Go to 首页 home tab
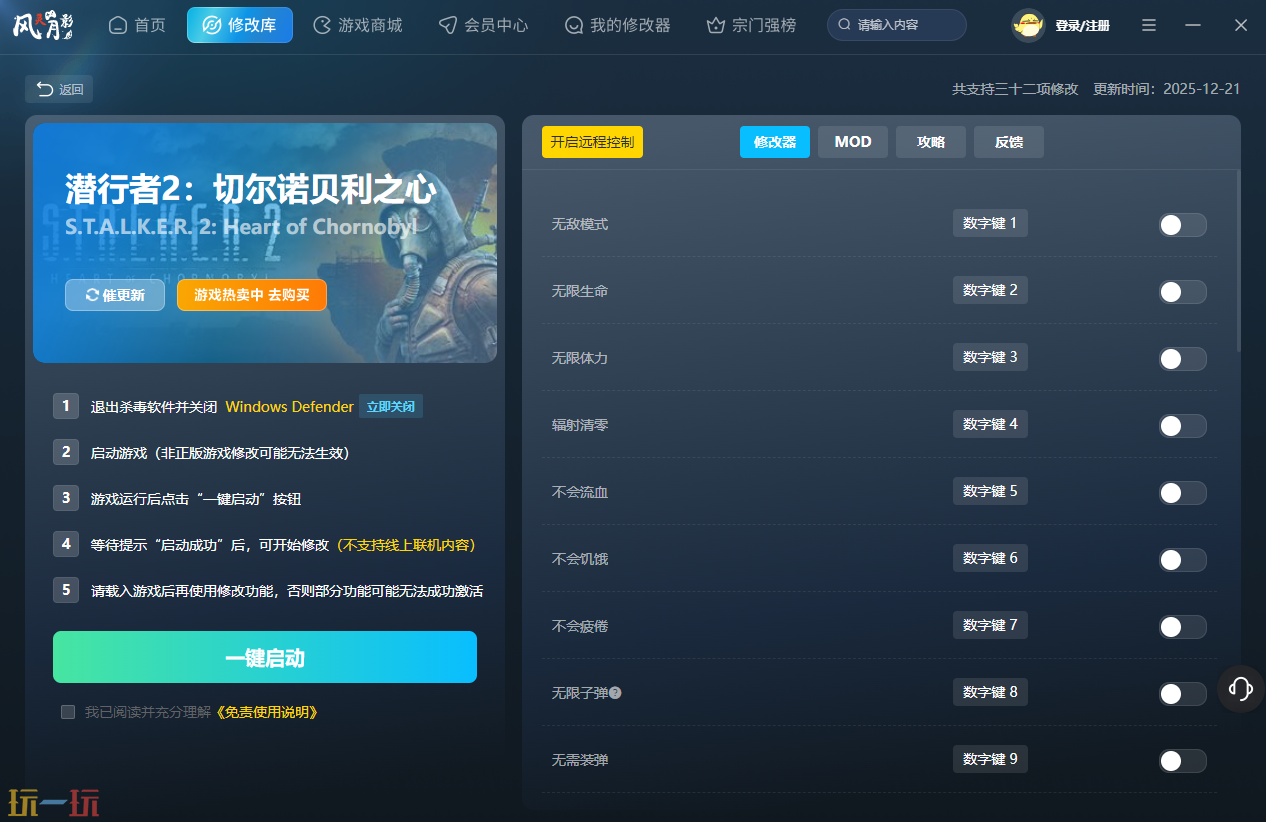Image resolution: width=1266 pixels, height=822 pixels. 137,25
